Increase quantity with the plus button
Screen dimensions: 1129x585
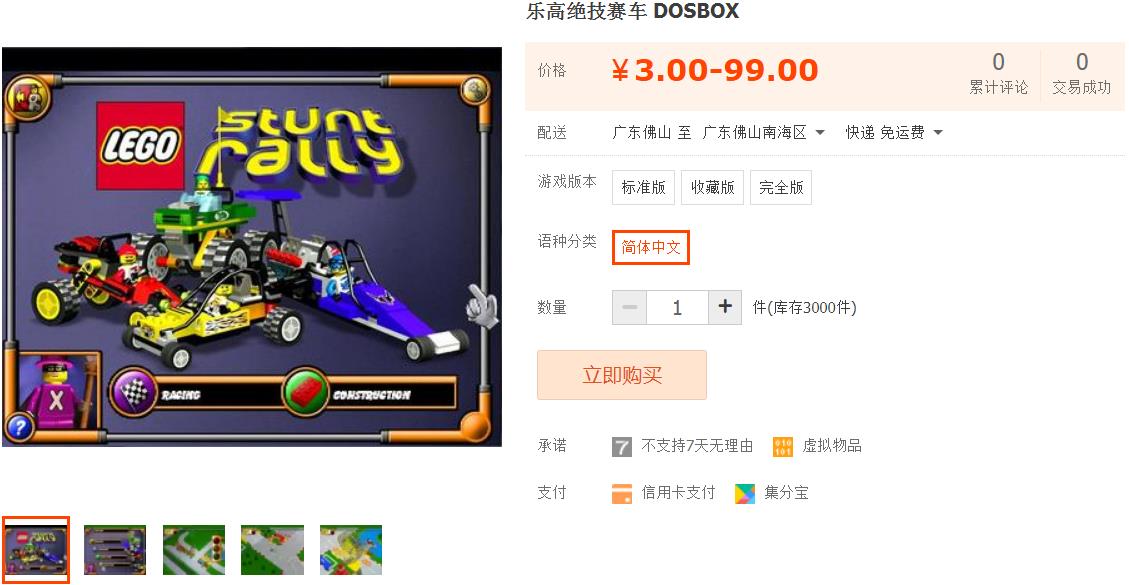pyautogui.click(x=725, y=308)
